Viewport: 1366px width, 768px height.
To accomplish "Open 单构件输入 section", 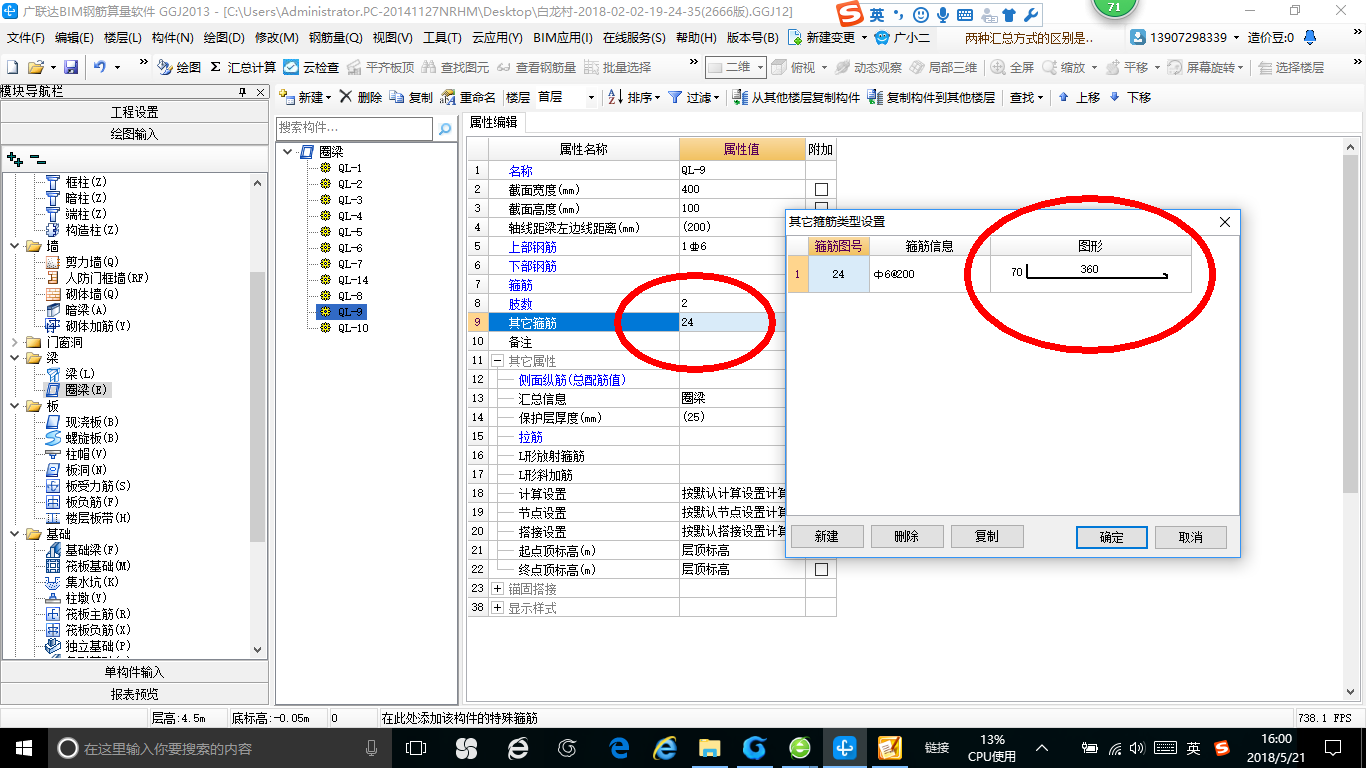I will 134,672.
